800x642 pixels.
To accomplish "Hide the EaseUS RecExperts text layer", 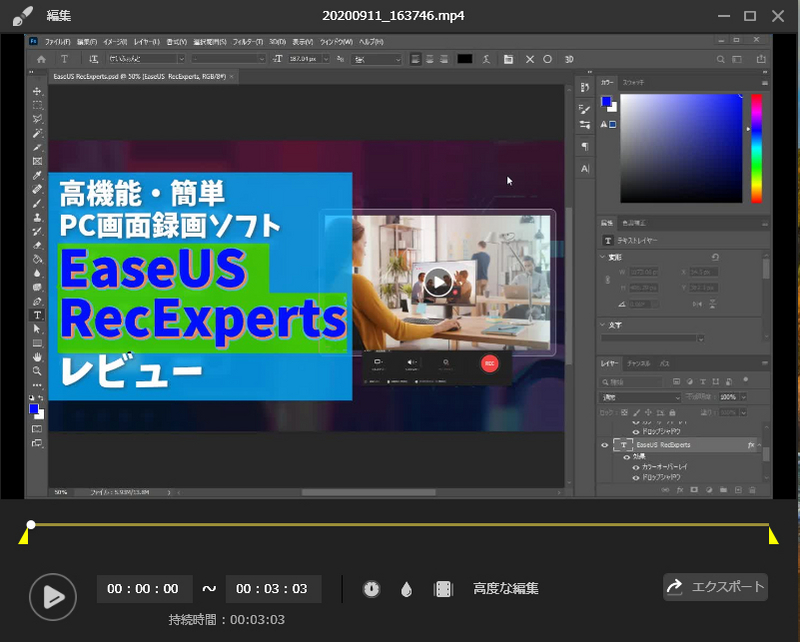I will 605,445.
